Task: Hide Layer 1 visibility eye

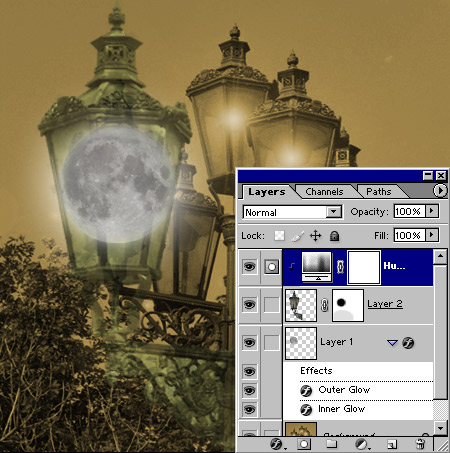Action: [249, 343]
